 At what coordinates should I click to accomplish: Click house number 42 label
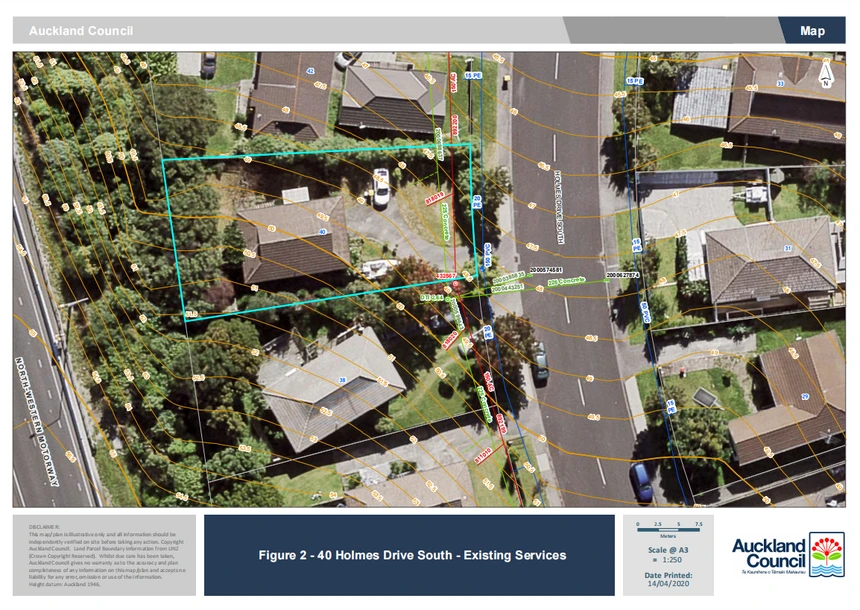coord(310,71)
